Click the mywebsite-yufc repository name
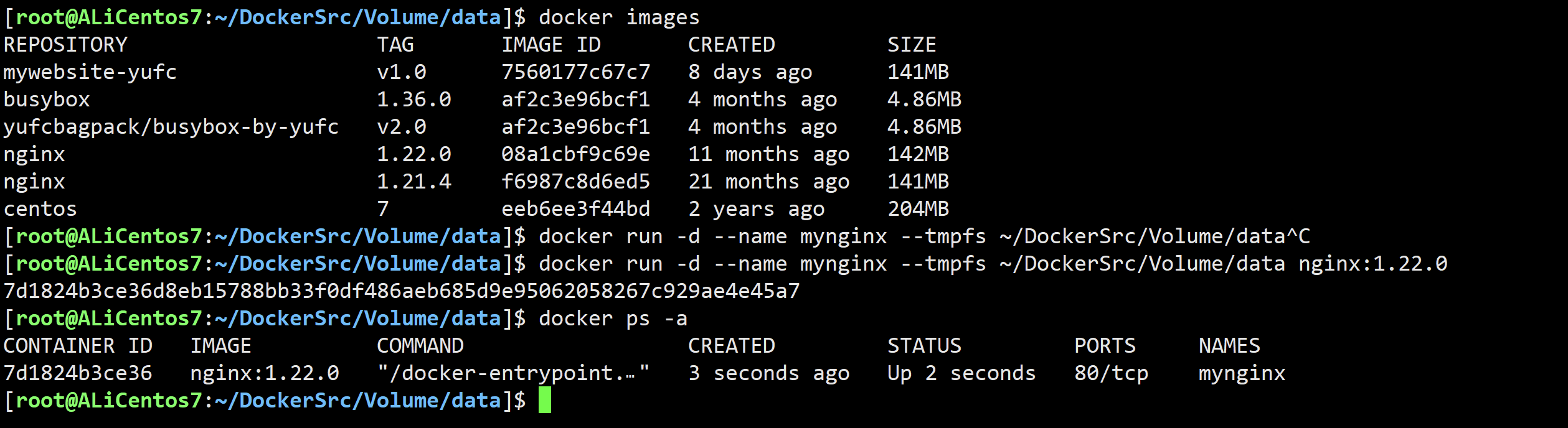 coord(90,72)
